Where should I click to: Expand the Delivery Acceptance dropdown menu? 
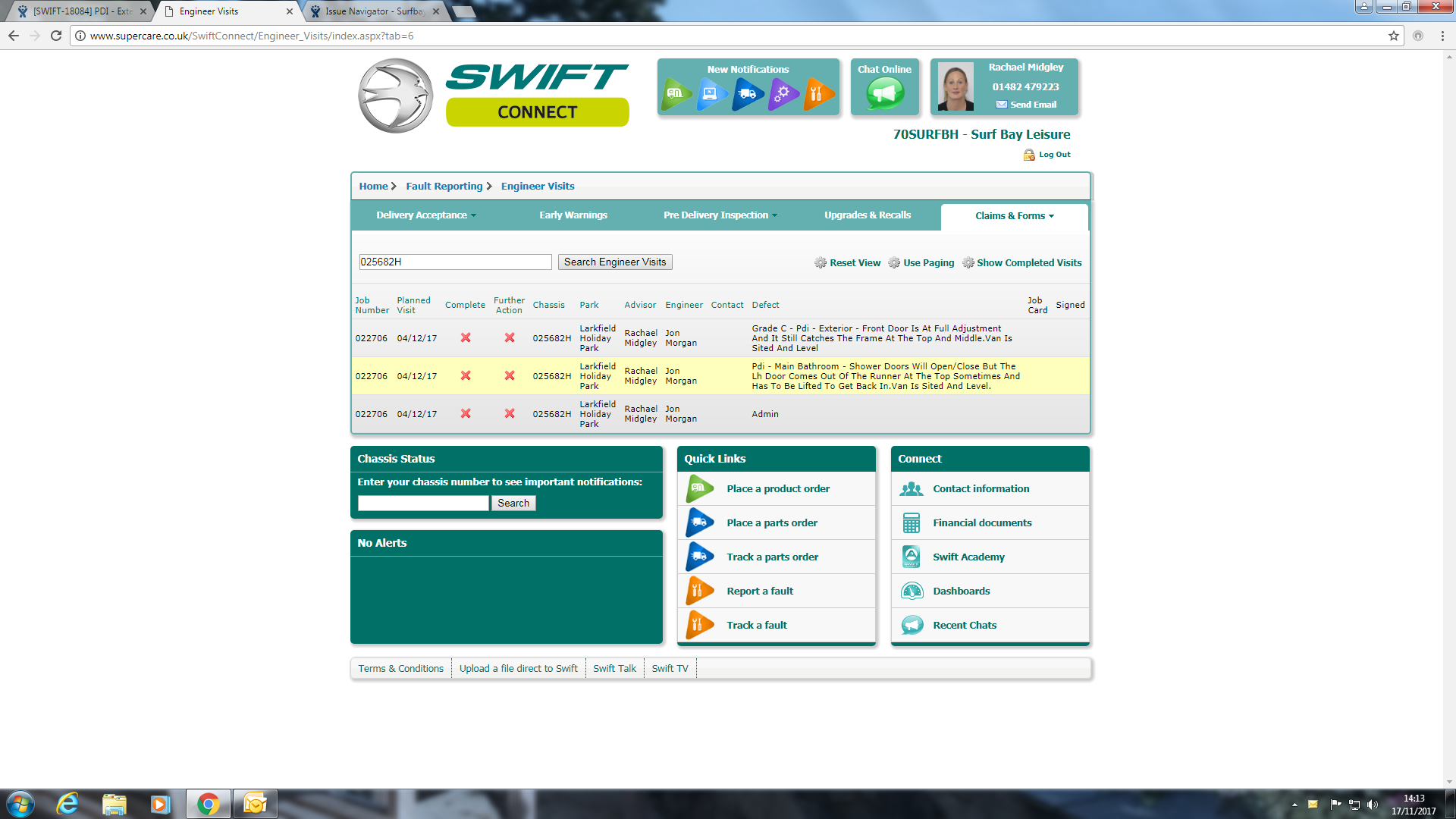(x=426, y=215)
